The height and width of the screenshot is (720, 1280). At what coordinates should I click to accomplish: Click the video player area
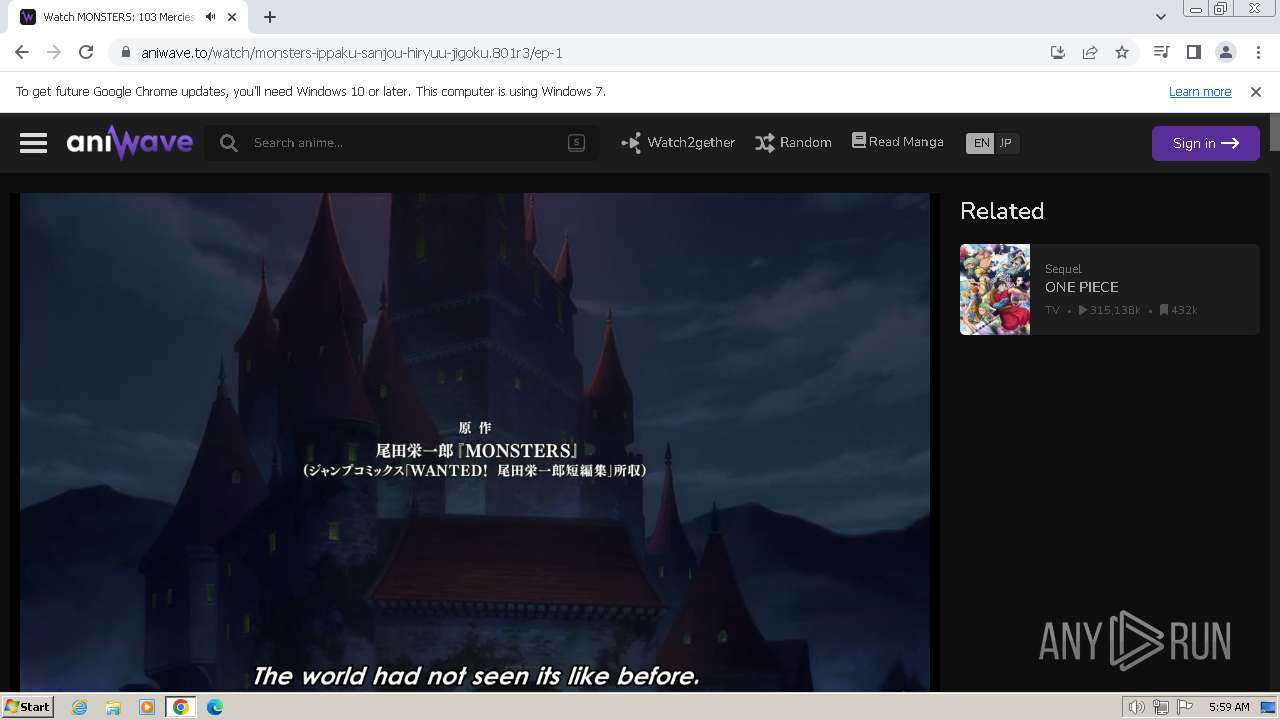pos(475,442)
